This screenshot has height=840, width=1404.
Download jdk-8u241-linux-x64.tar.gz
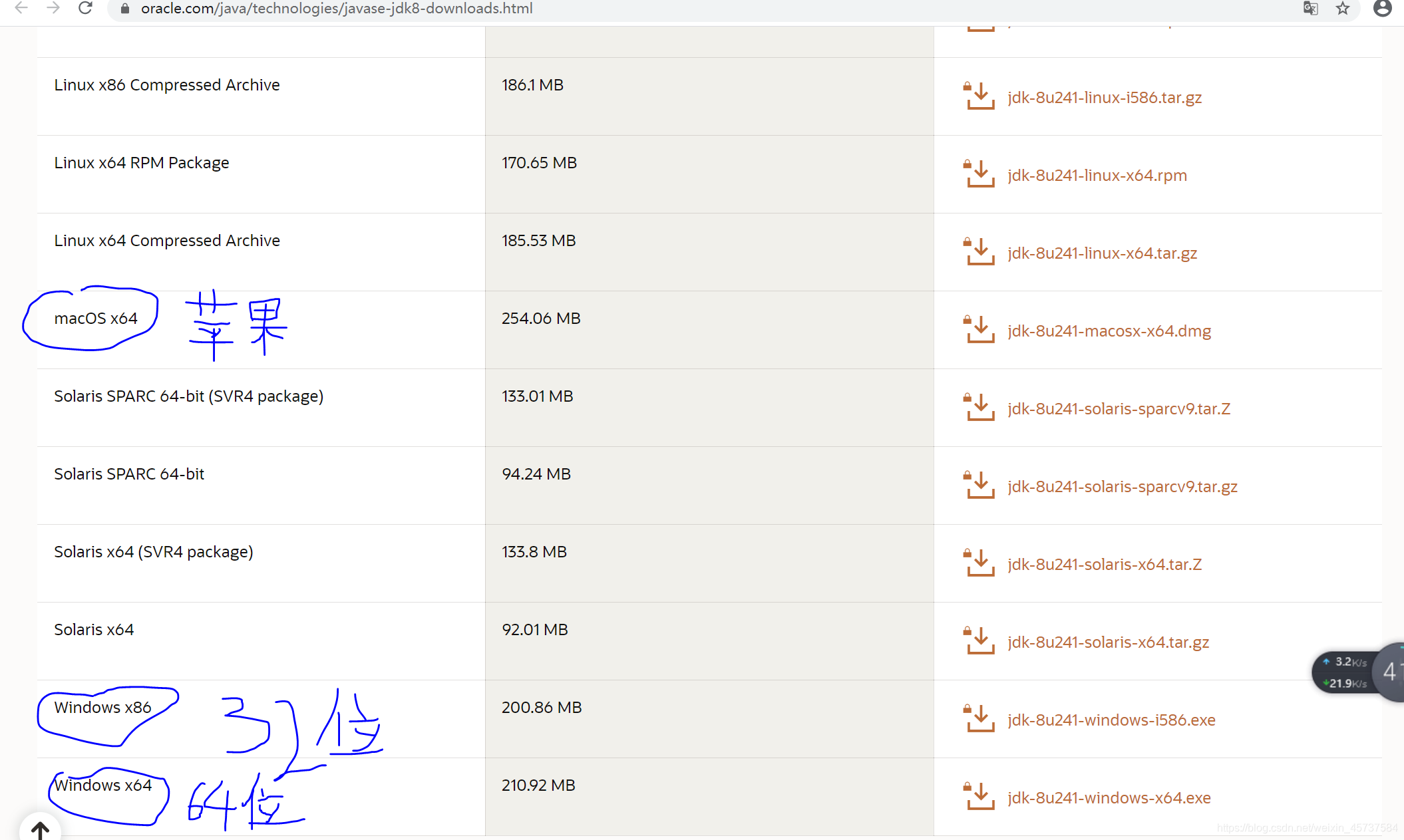[1102, 253]
